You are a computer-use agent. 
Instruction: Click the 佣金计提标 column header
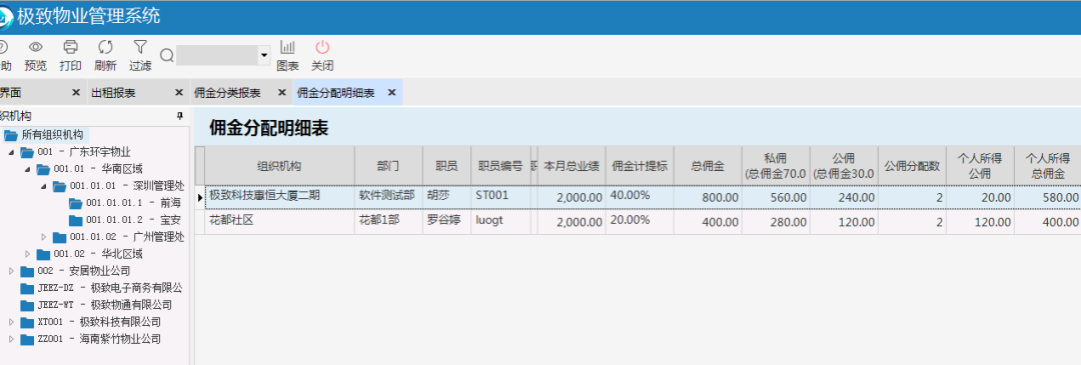tap(640, 166)
